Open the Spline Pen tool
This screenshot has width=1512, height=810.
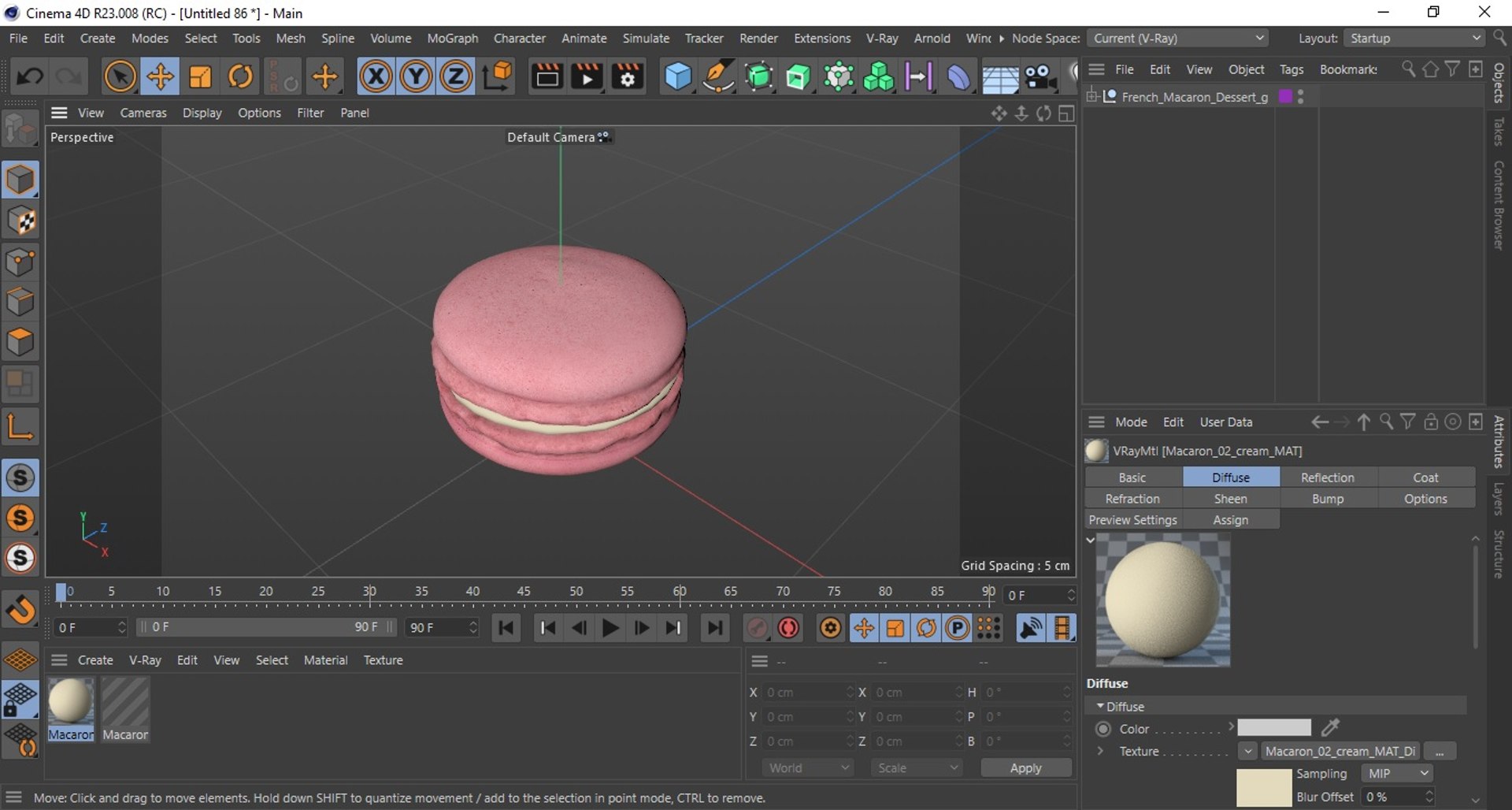point(718,76)
